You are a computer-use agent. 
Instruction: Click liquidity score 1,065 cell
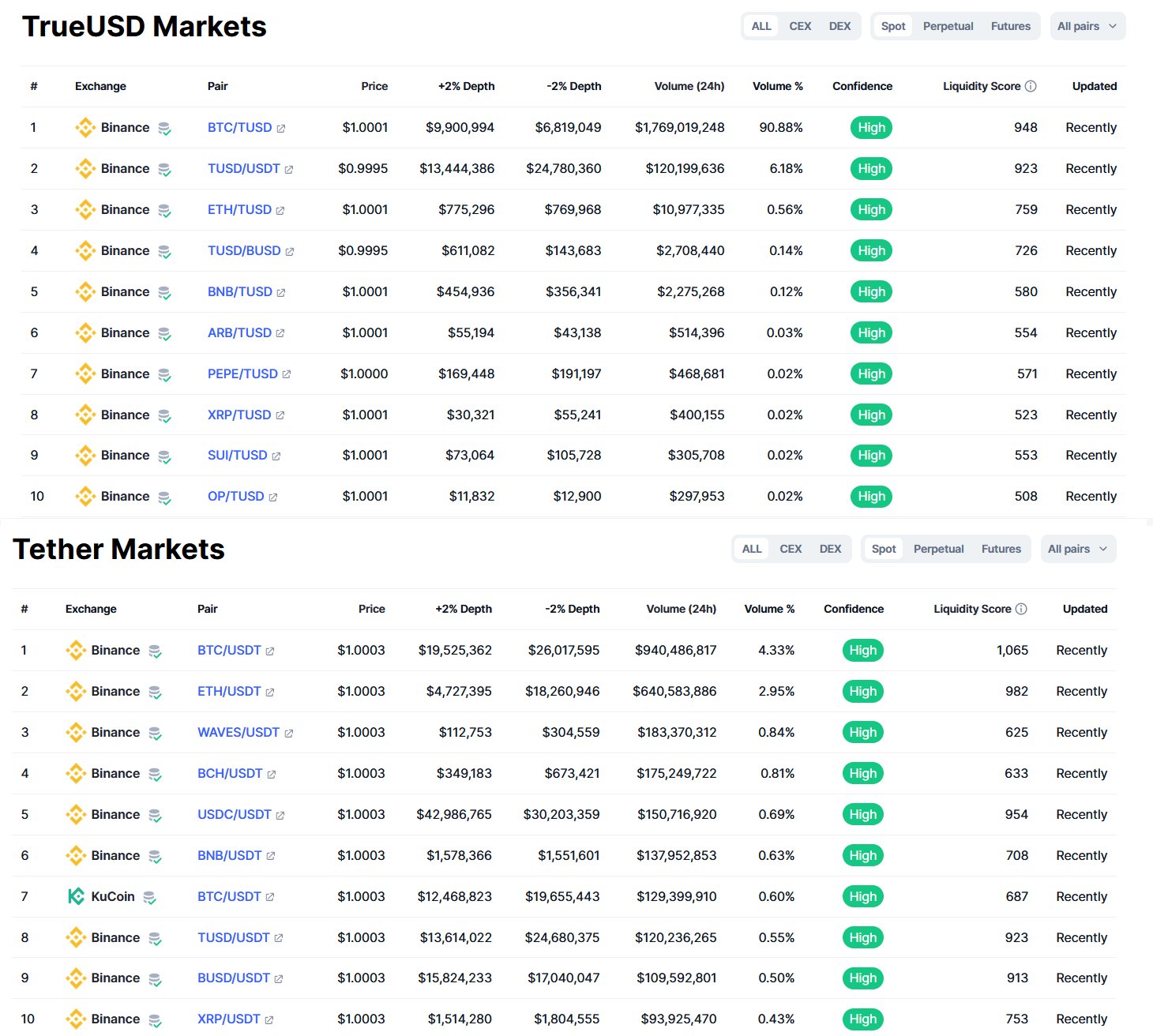[1012, 651]
